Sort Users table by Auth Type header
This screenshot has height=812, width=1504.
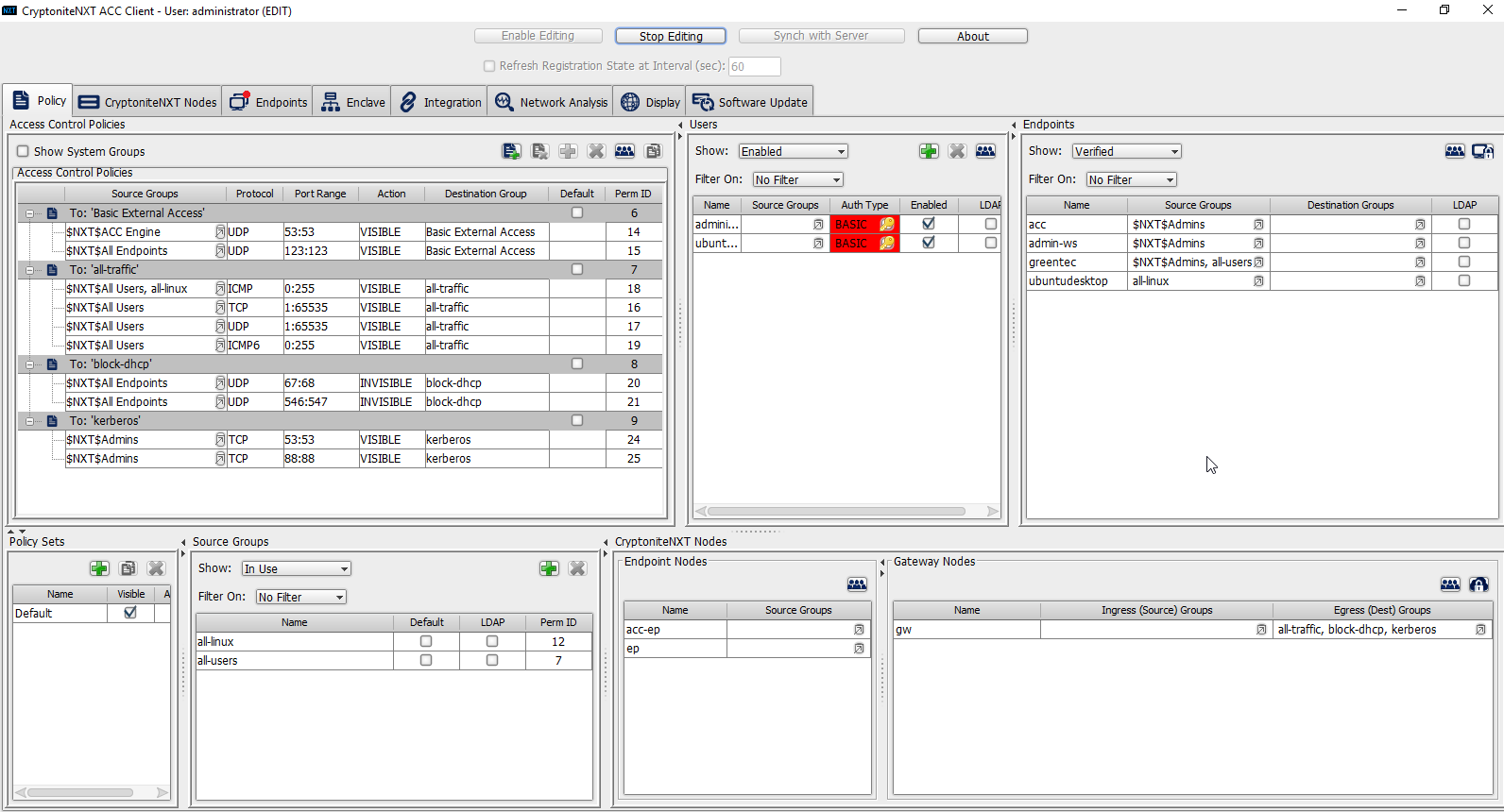tap(864, 205)
